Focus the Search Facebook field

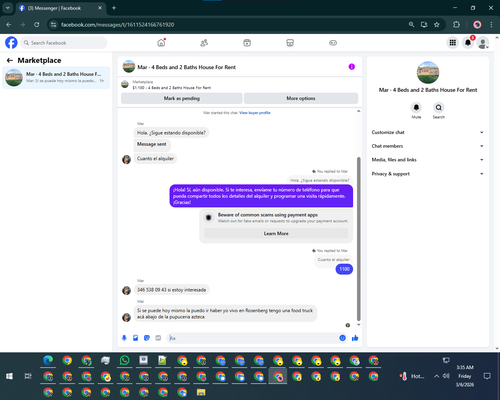64,43
